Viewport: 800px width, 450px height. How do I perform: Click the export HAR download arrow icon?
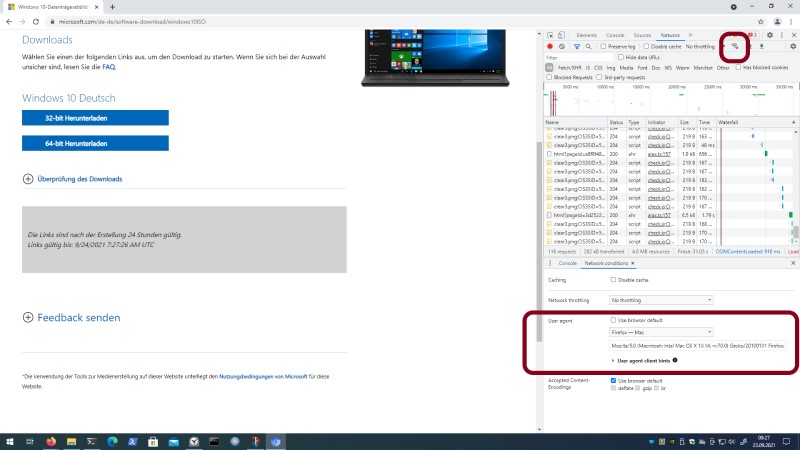tap(762, 46)
